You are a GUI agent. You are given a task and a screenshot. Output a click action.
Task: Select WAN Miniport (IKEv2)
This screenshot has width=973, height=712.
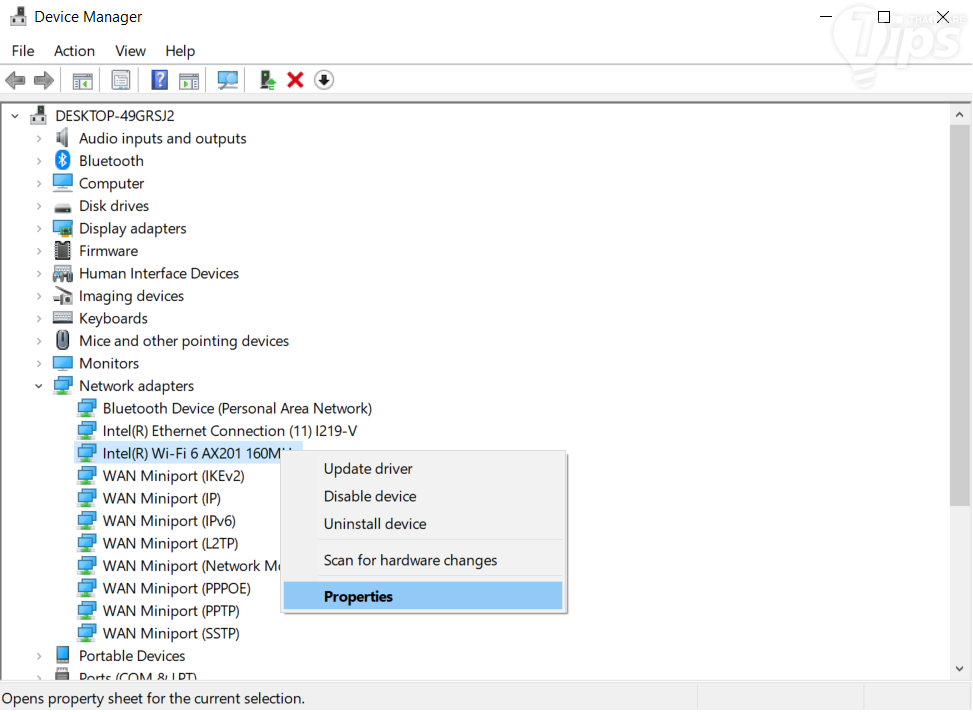pyautogui.click(x=173, y=476)
